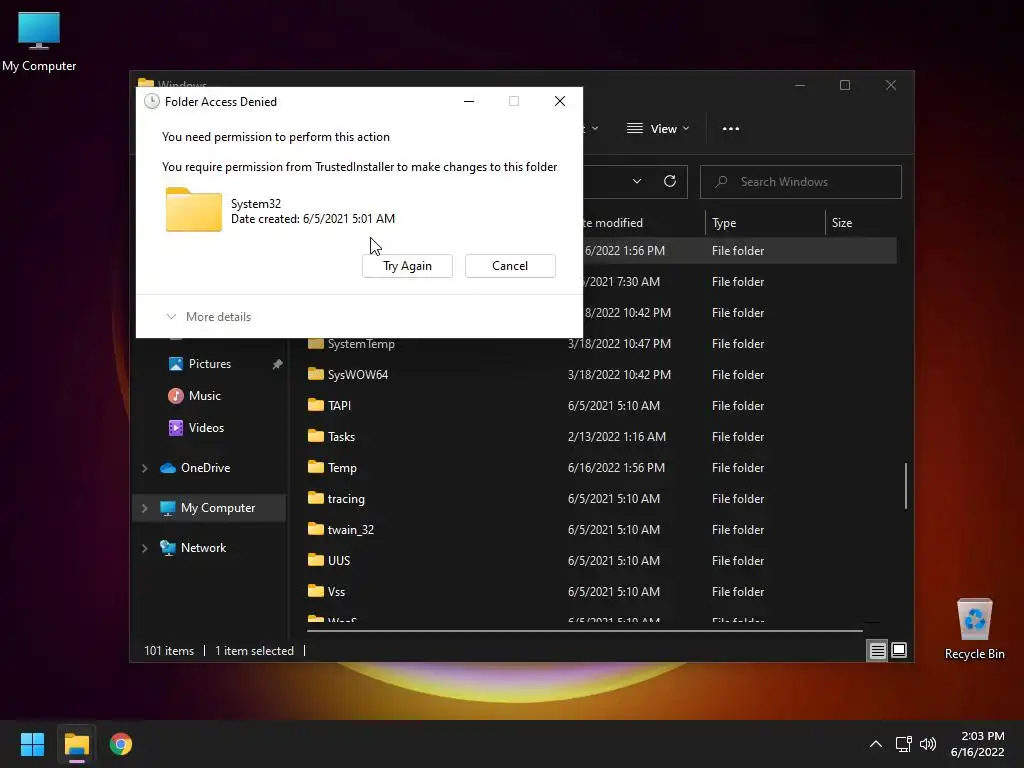Click File Explorer on the taskbar
Screen dimensions: 1024x768
coord(76,744)
